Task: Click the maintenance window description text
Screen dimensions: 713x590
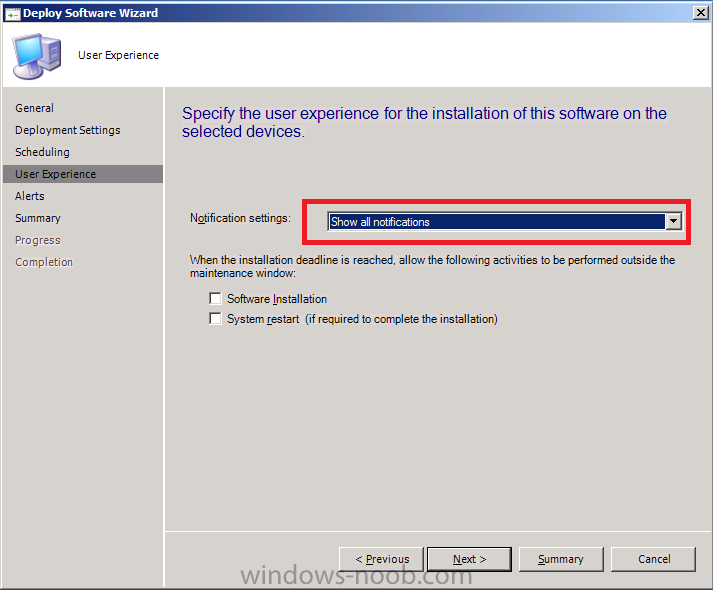Action: pos(432,266)
